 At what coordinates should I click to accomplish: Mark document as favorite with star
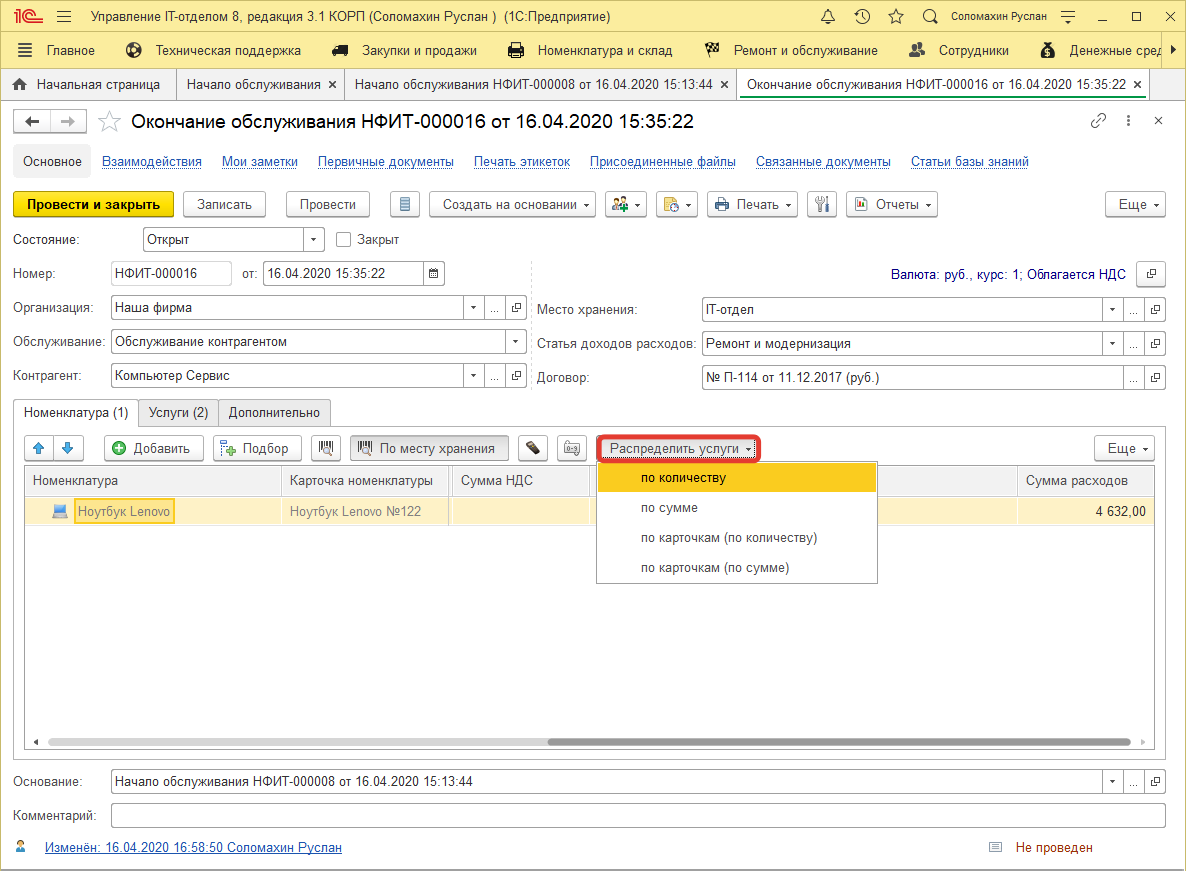(x=111, y=122)
